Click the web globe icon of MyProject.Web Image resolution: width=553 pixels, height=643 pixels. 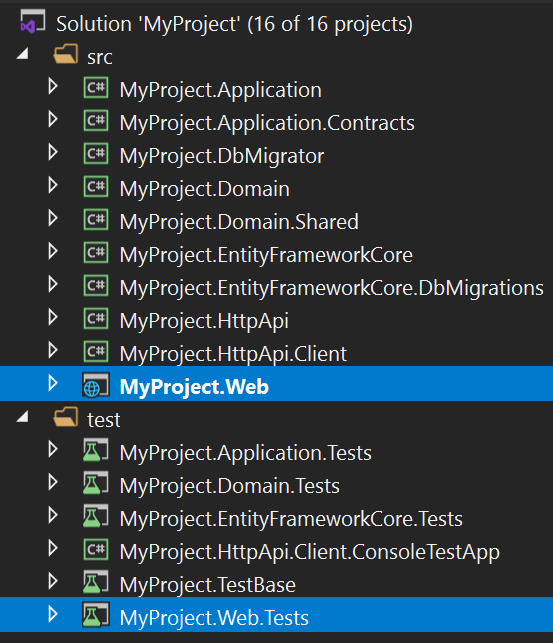point(96,385)
